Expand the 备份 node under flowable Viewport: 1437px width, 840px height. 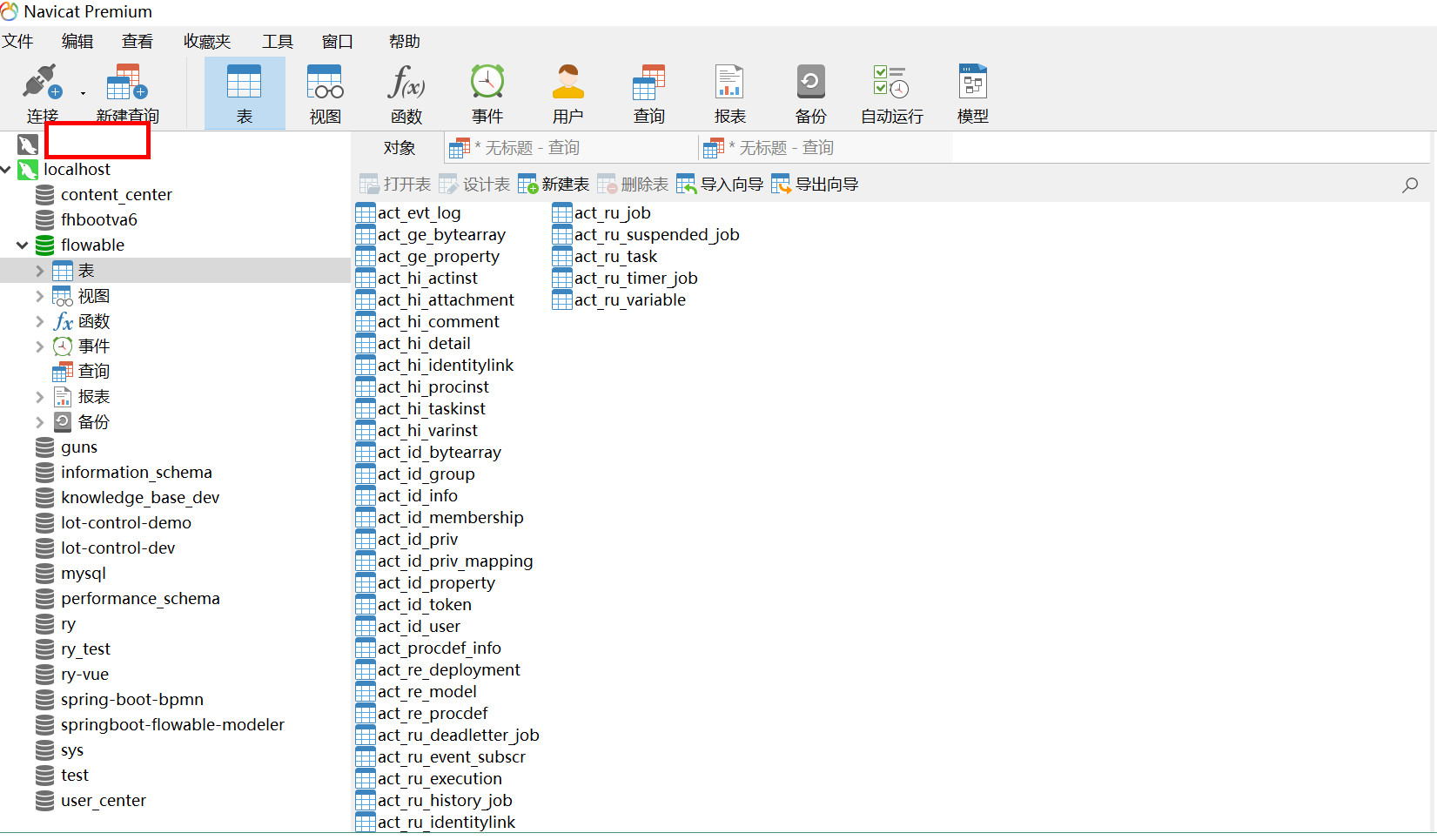pyautogui.click(x=39, y=422)
